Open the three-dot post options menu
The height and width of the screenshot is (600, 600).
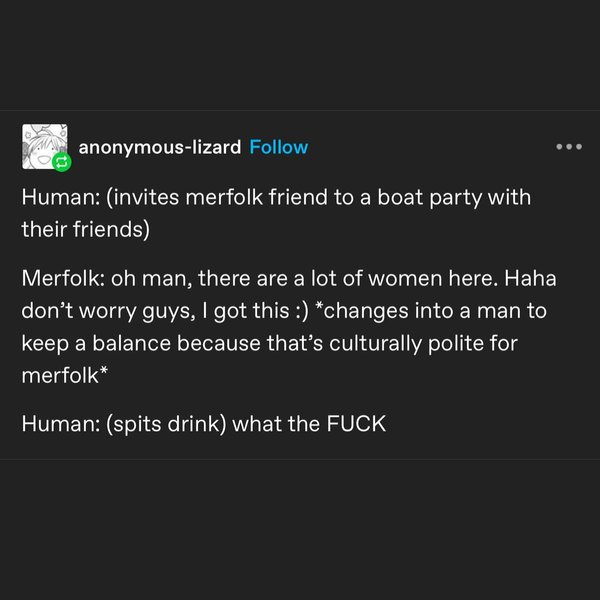[568, 147]
